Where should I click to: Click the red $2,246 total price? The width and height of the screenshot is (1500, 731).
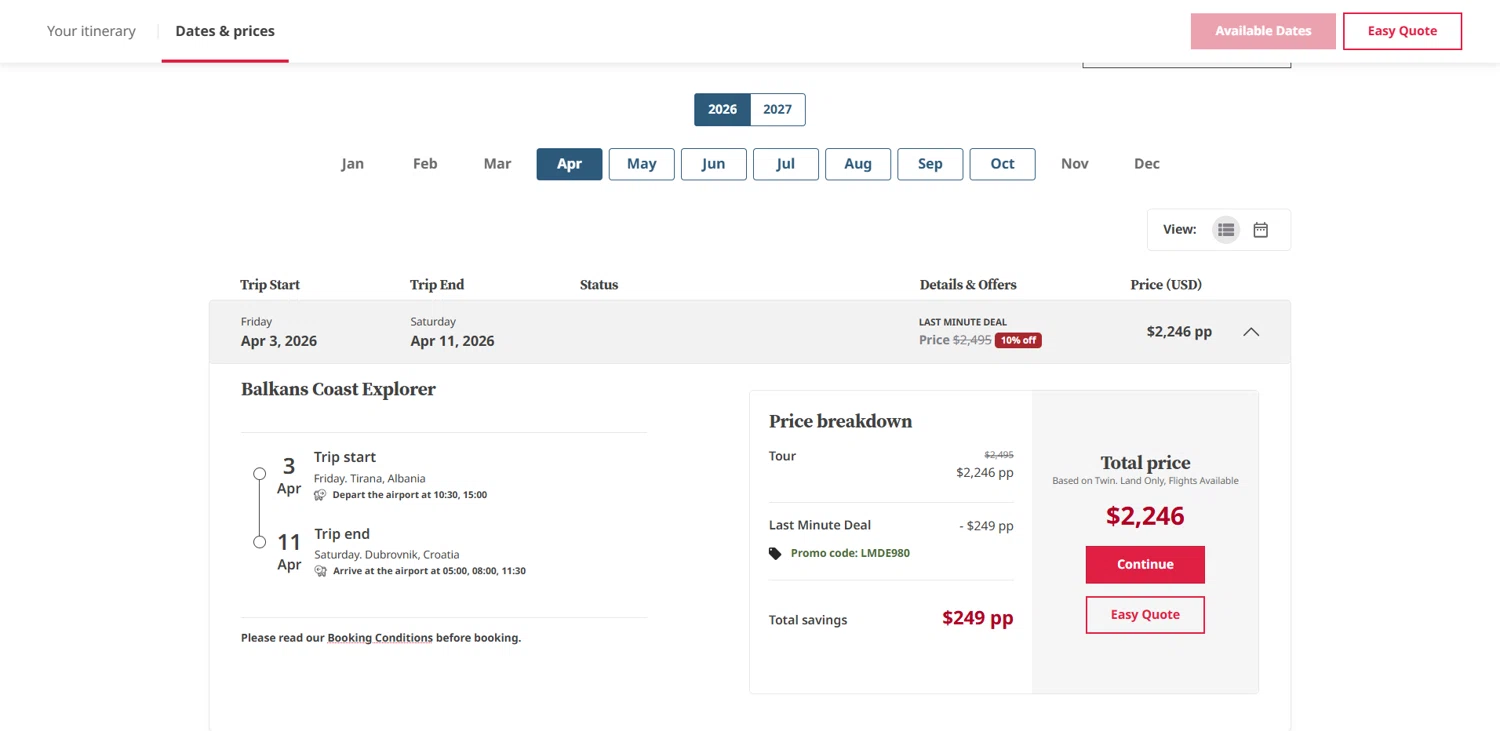1145,517
